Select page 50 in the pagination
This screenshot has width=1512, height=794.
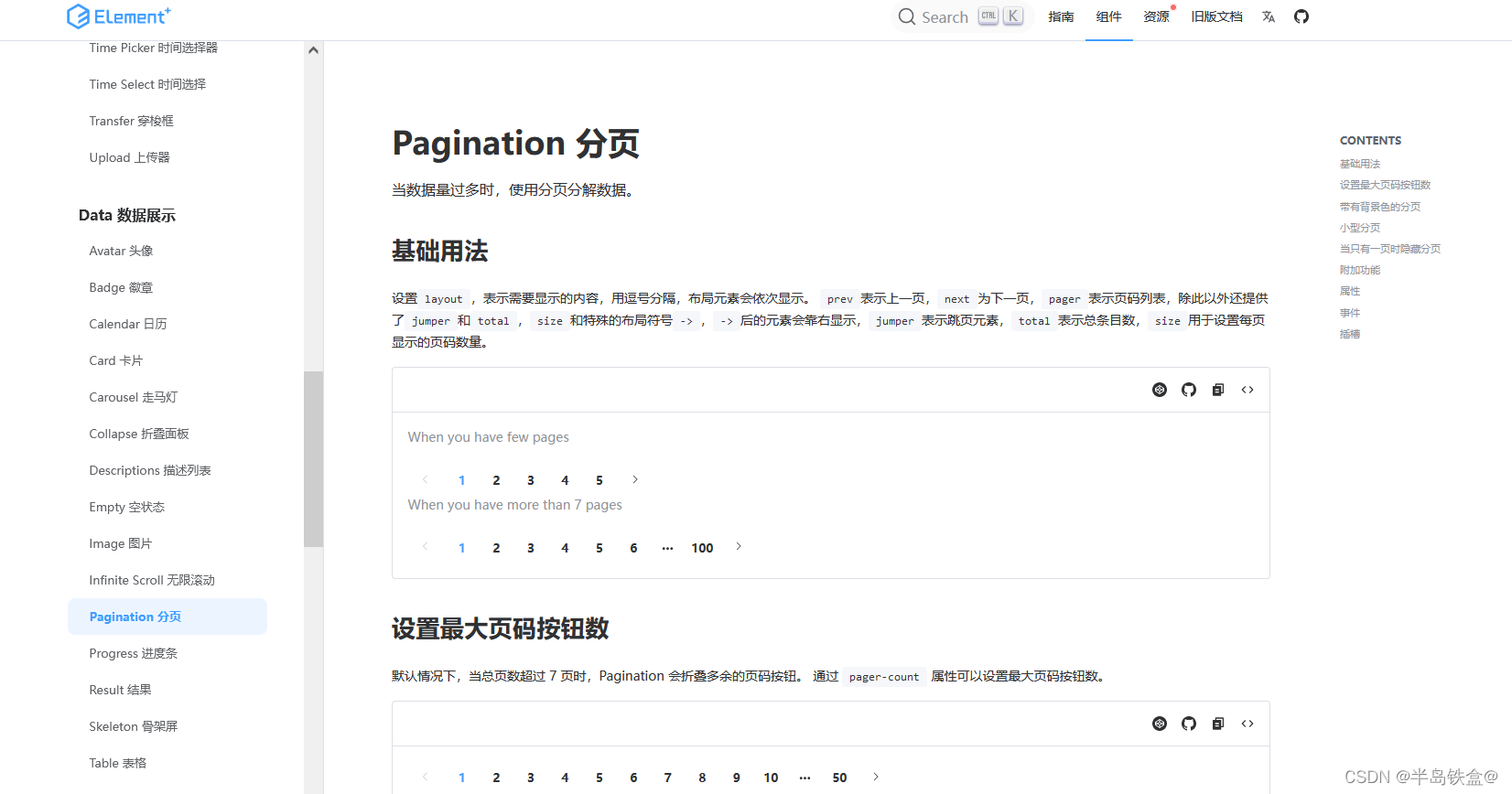tap(839, 778)
